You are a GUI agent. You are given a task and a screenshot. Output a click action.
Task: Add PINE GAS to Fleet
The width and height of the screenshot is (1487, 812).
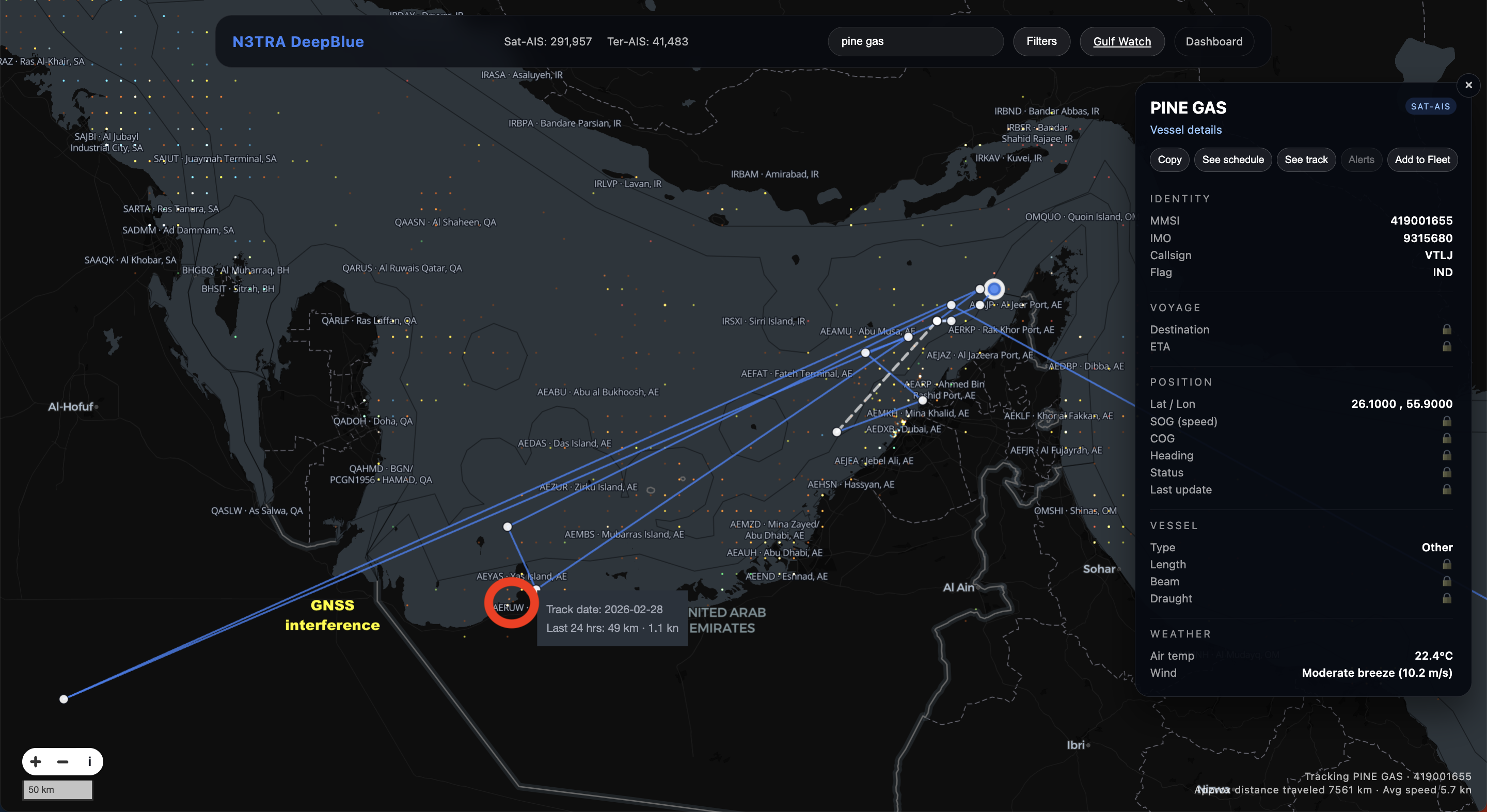coord(1422,160)
